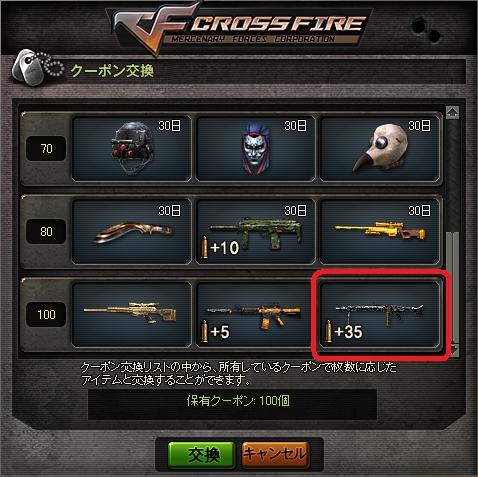Screen dimensions: 478x477
Task: Click the scrollbar up arrow
Action: [x=452, y=112]
